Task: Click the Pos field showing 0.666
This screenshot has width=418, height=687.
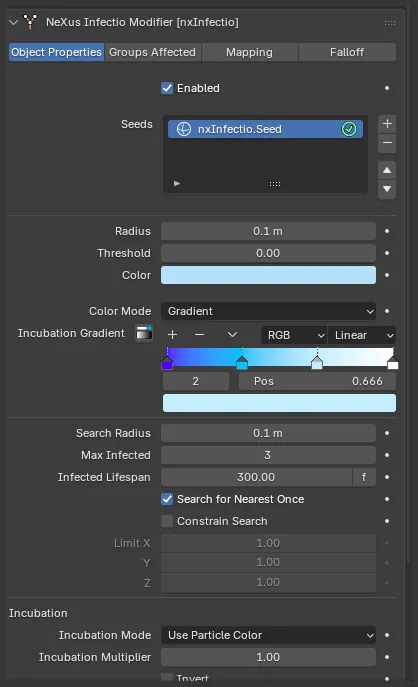Action: coord(317,381)
